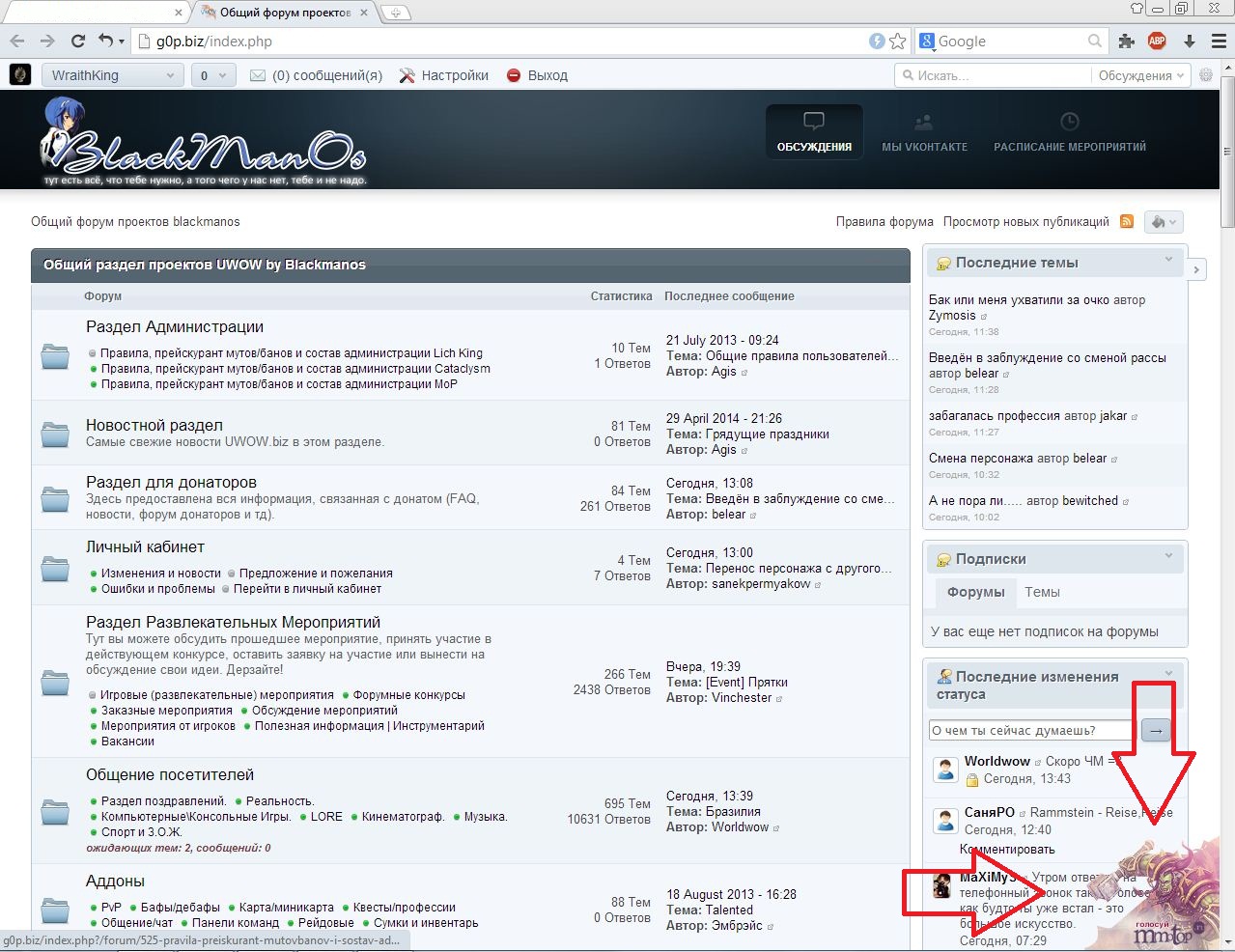
Task: Click the status update text field
Action: [1032, 731]
